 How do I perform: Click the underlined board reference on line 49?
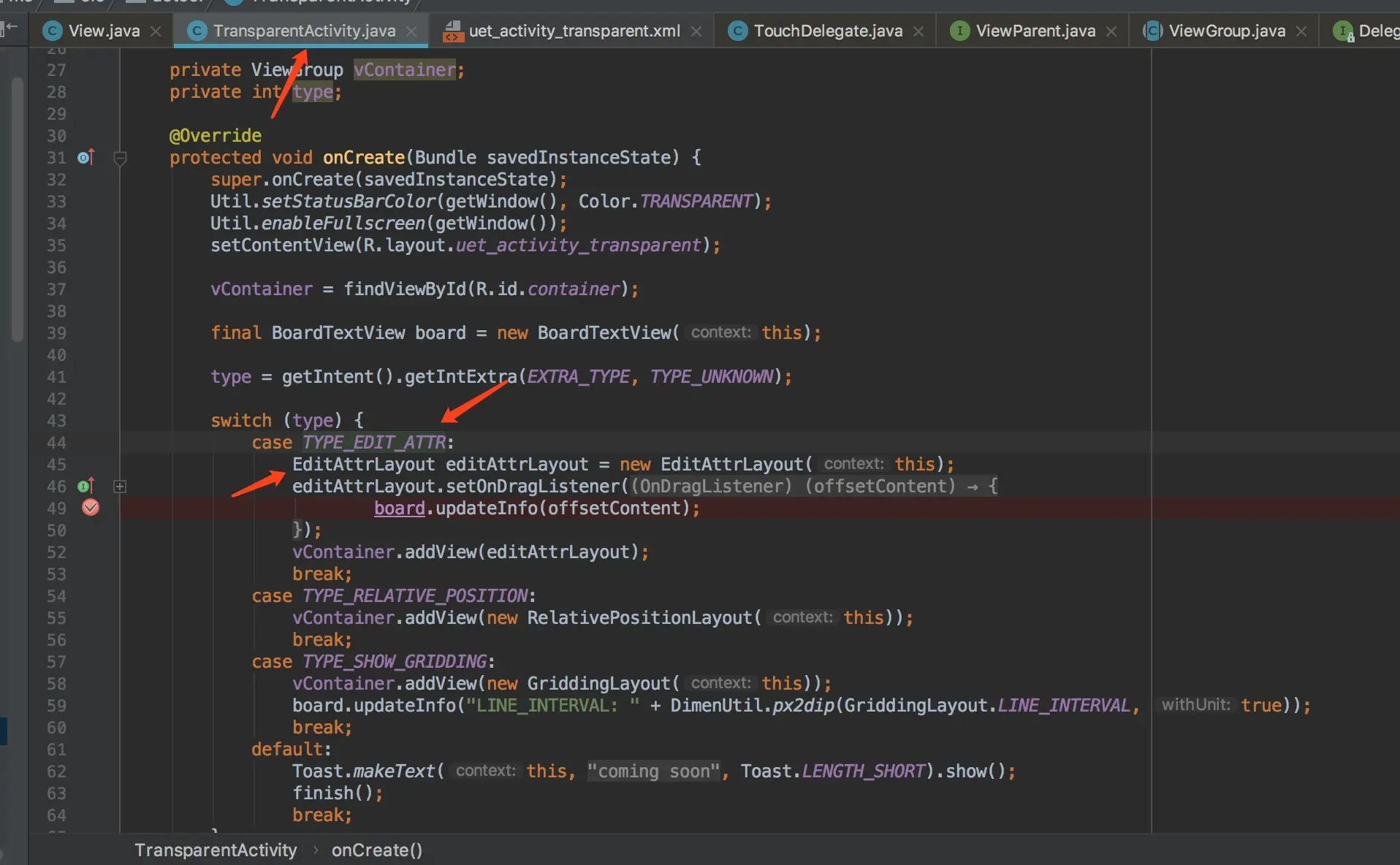[x=400, y=508]
